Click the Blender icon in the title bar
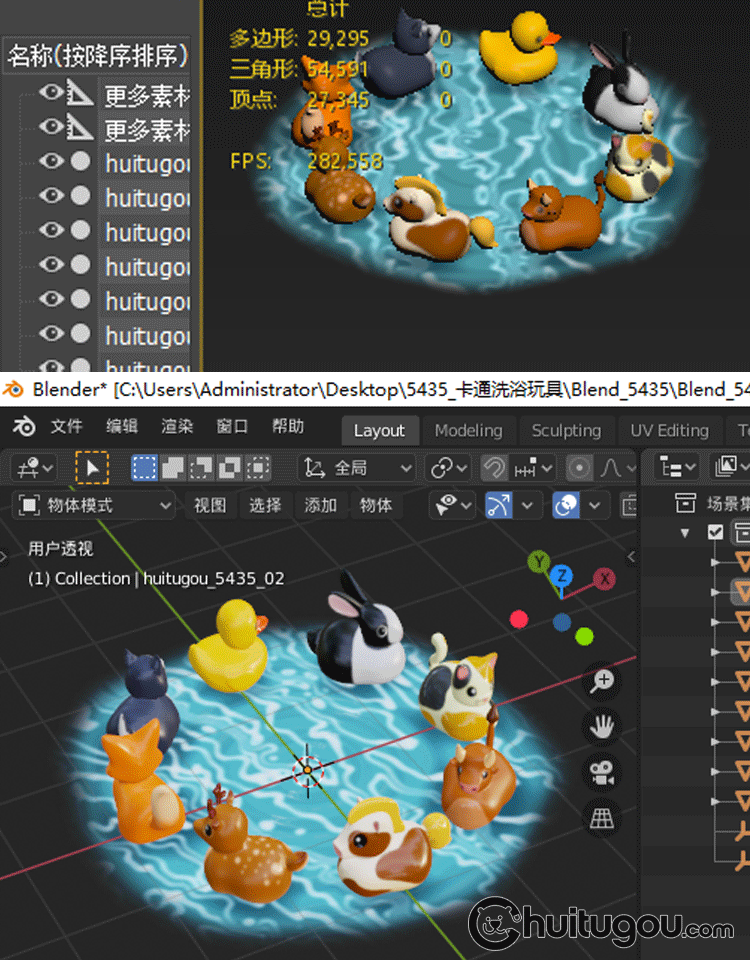750x960 pixels. tap(13, 389)
